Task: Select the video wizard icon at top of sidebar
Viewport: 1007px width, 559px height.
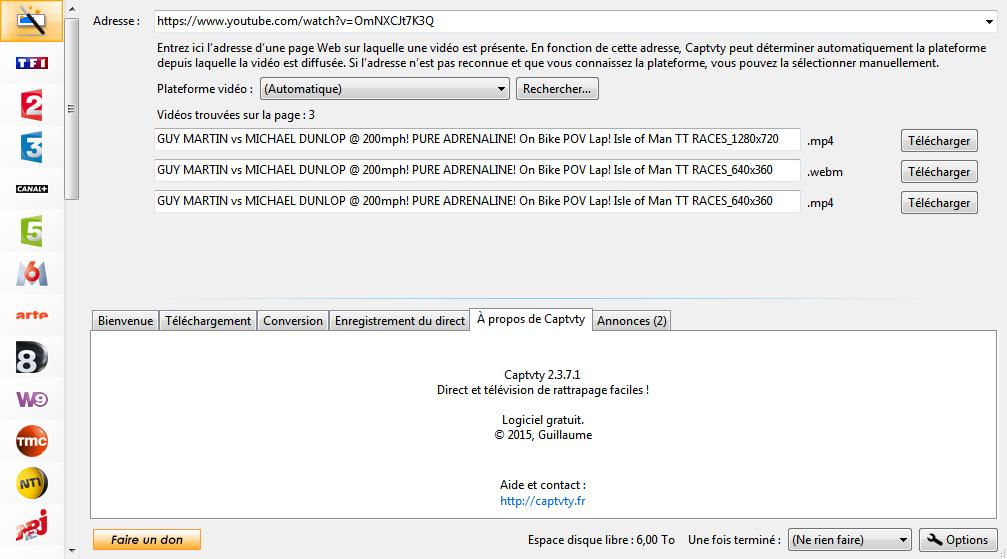Action: click(31, 21)
